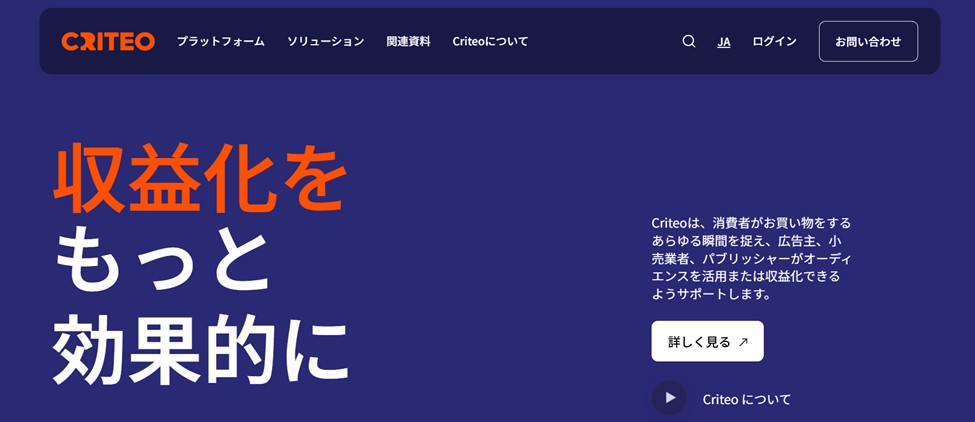
Task: Click the 効果的に headline text
Action: [200, 349]
